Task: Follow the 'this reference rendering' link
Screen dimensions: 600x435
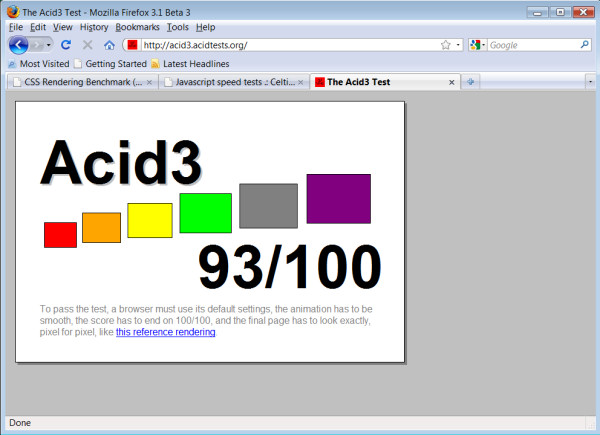Action: tap(166, 332)
